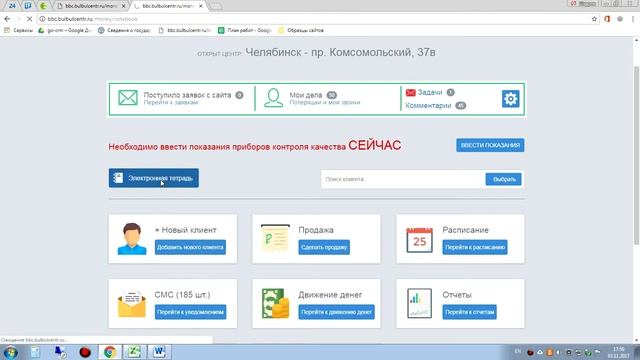
Task: Open Мои дела section link
Action: point(306,95)
